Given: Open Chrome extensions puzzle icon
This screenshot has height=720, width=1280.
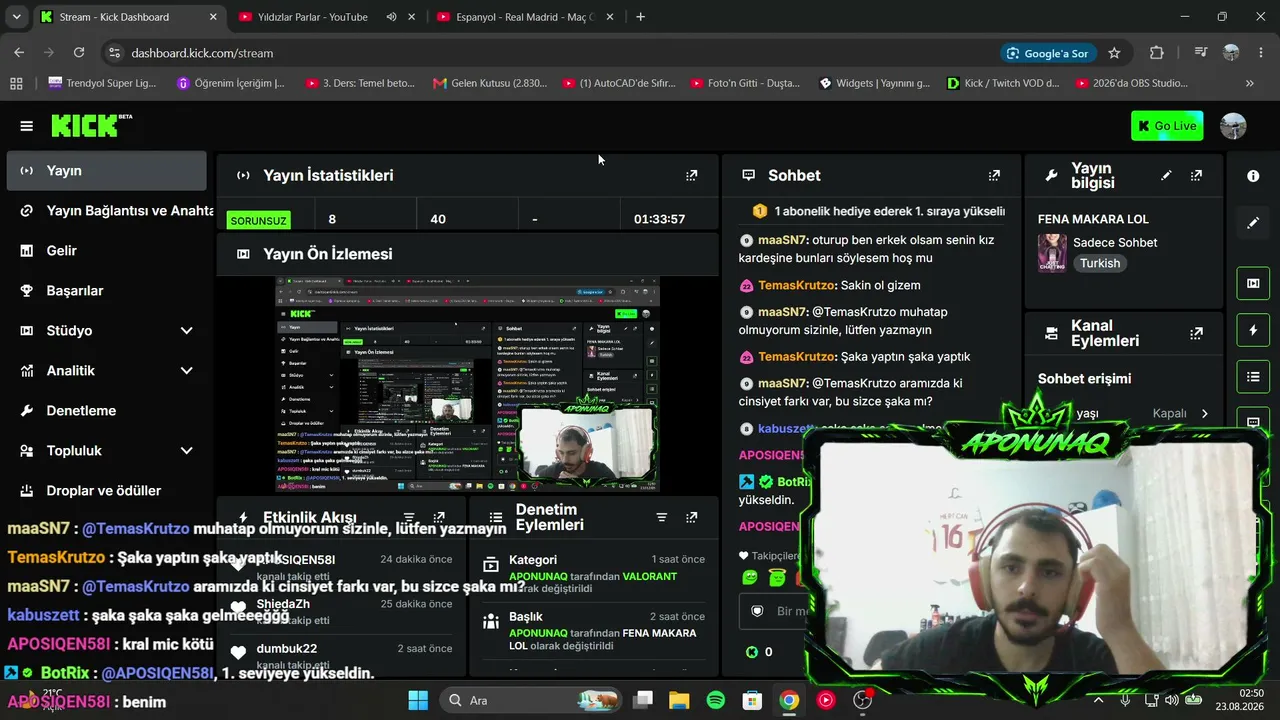Looking at the screenshot, I should [1157, 53].
